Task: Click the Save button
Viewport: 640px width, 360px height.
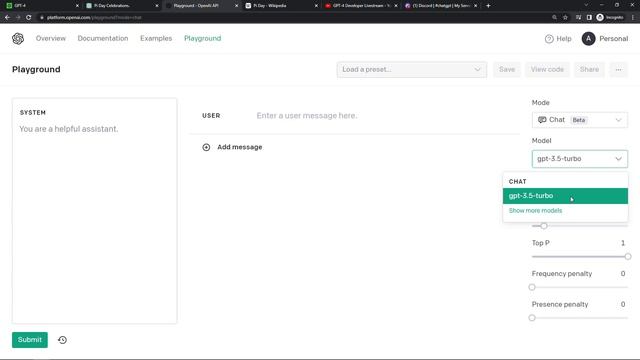Action: click(507, 69)
